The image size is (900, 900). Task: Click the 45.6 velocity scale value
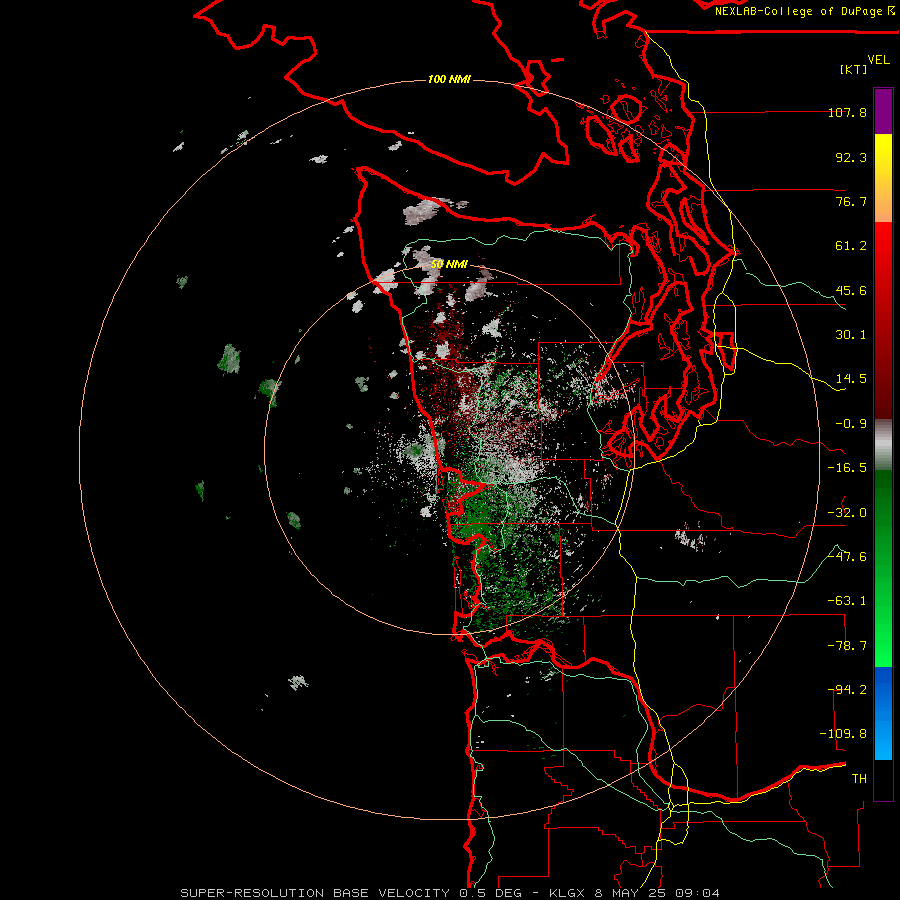[851, 290]
